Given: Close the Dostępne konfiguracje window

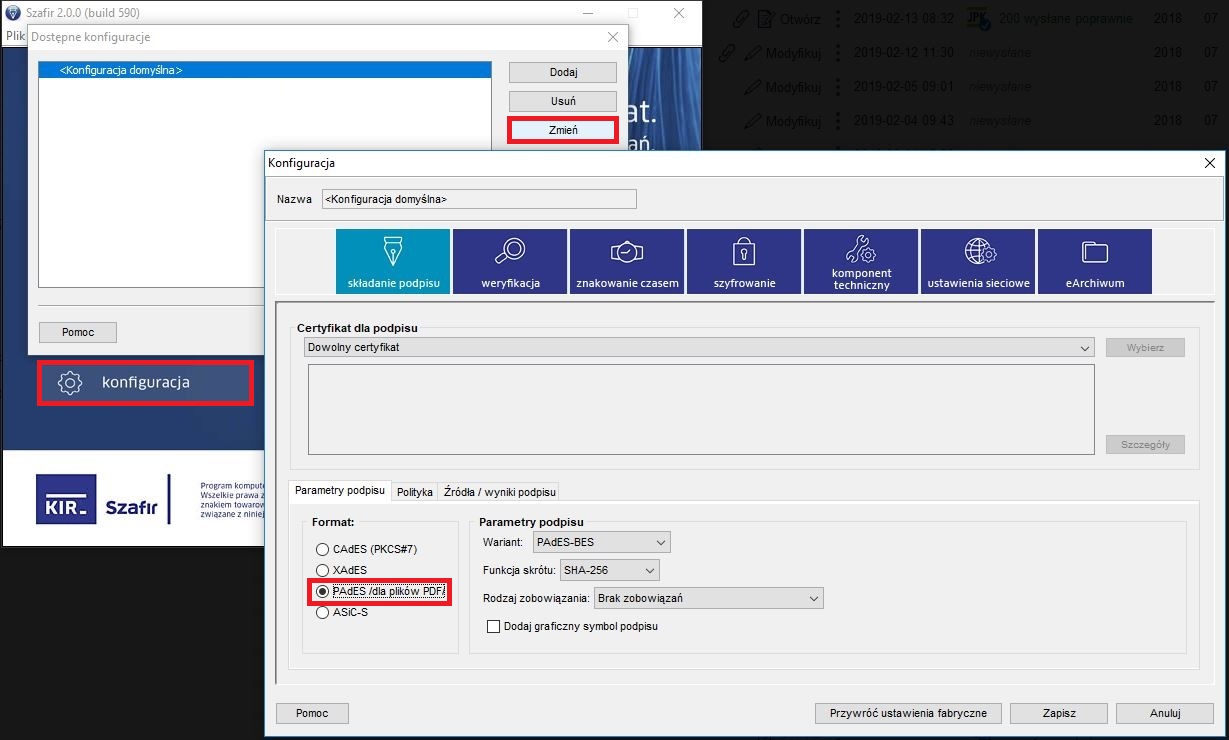Looking at the screenshot, I should coord(613,37).
